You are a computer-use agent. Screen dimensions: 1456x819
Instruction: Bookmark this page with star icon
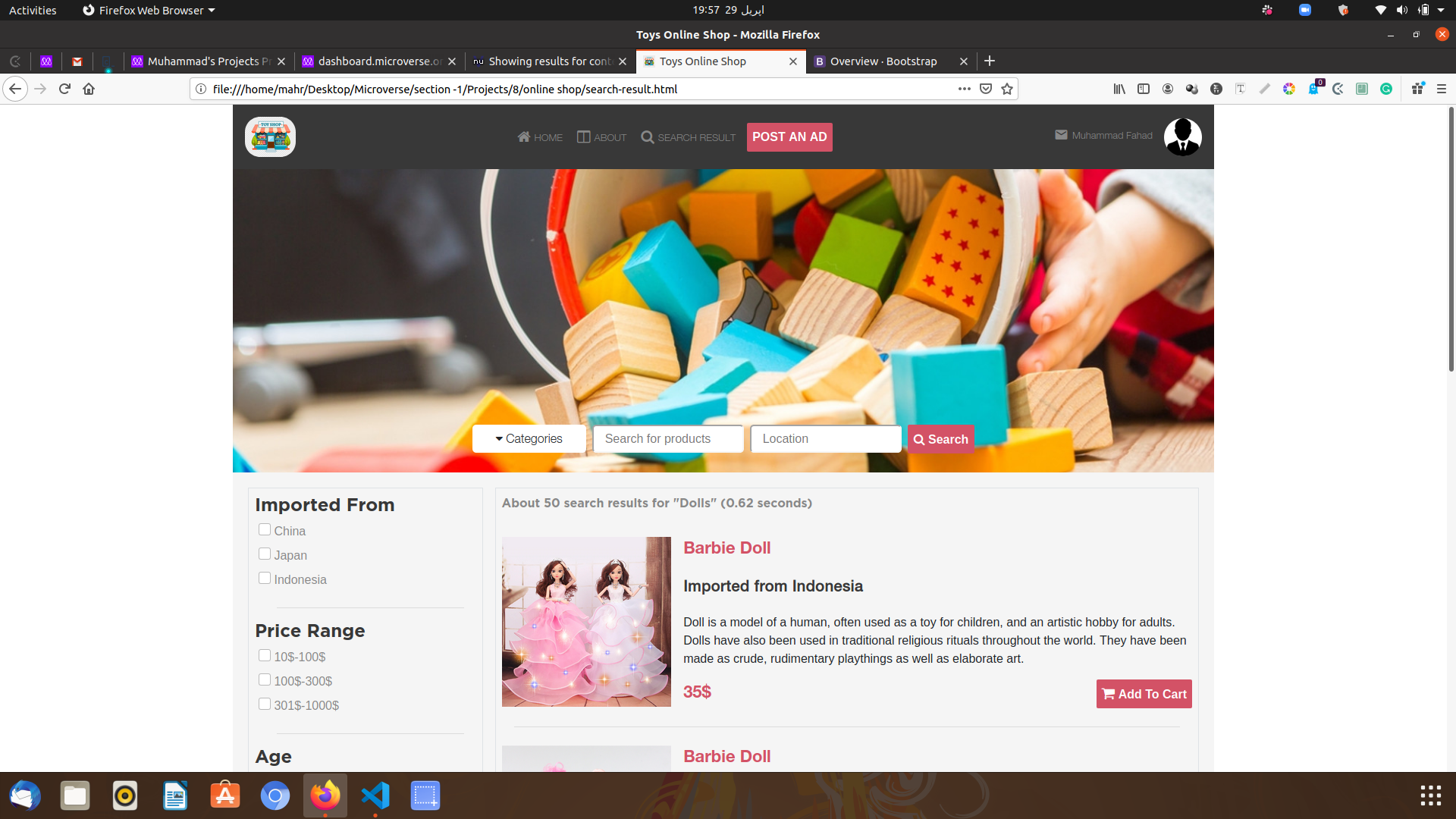(1007, 89)
